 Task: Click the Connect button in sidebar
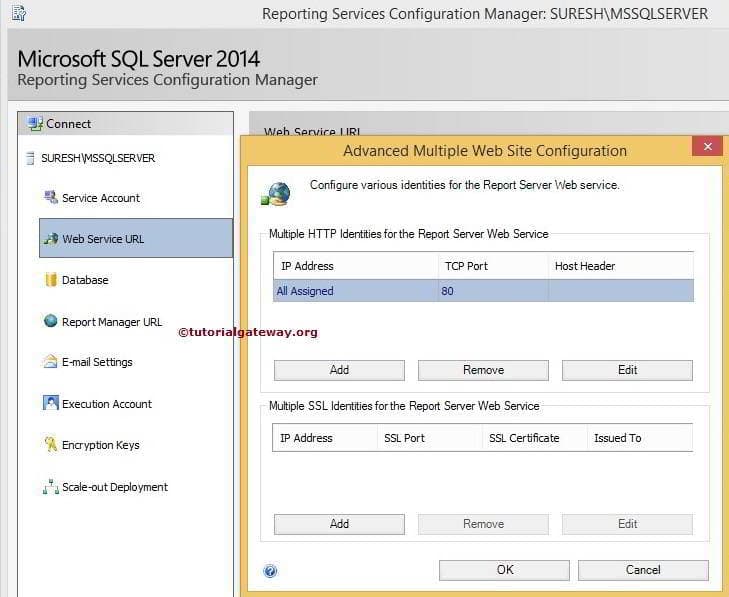(x=126, y=124)
